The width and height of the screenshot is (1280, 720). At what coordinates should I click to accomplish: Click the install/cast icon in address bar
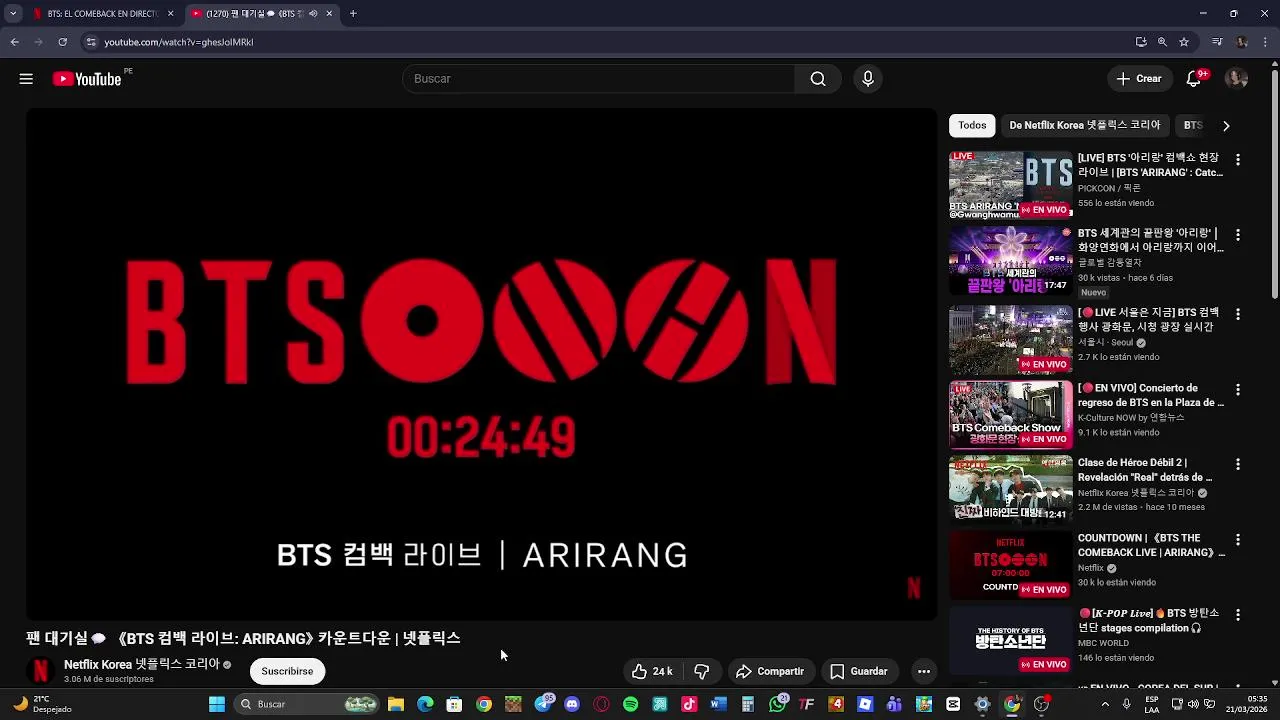(1141, 42)
